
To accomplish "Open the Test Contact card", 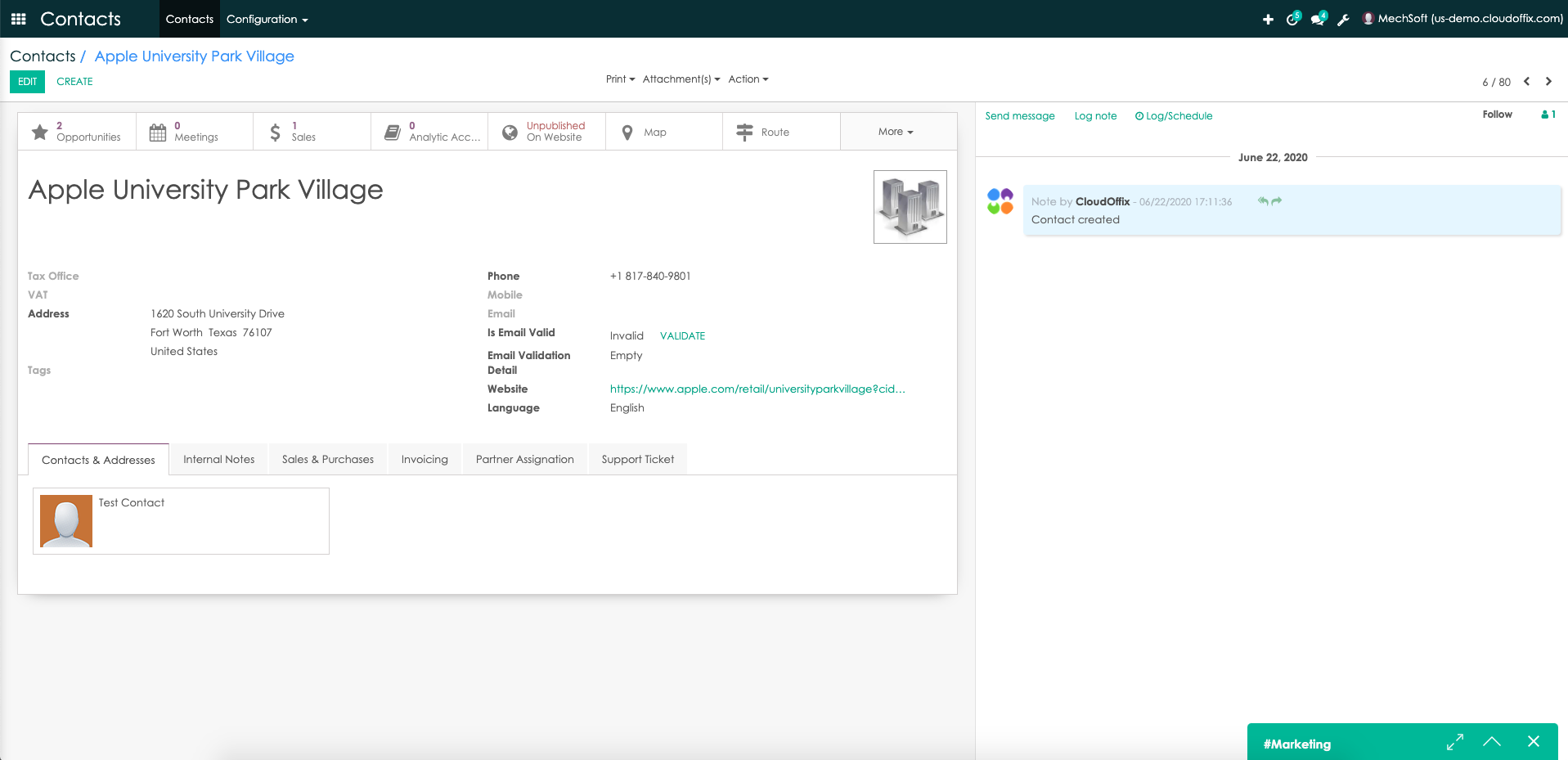I will (181, 521).
